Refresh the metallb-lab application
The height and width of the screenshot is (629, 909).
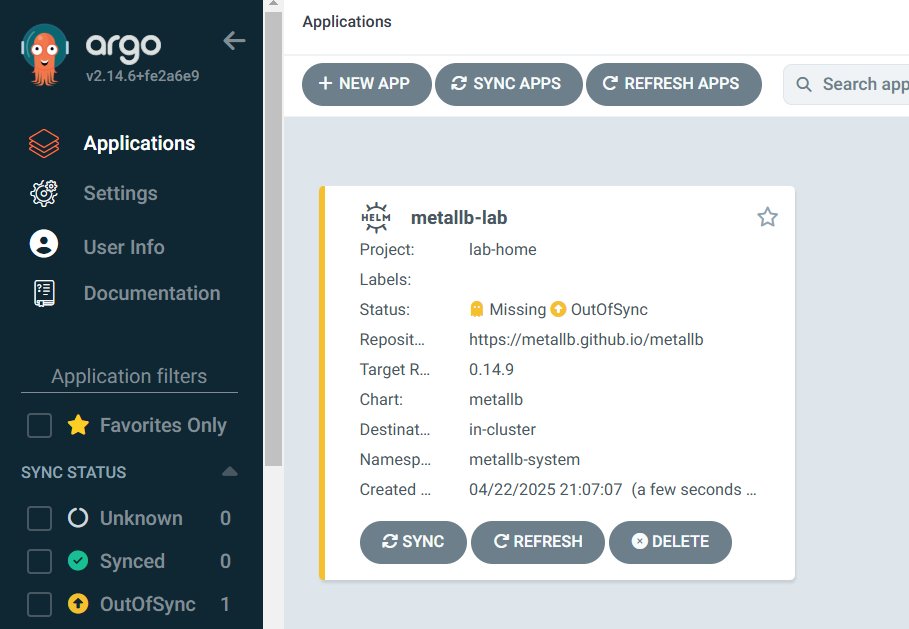click(x=537, y=541)
